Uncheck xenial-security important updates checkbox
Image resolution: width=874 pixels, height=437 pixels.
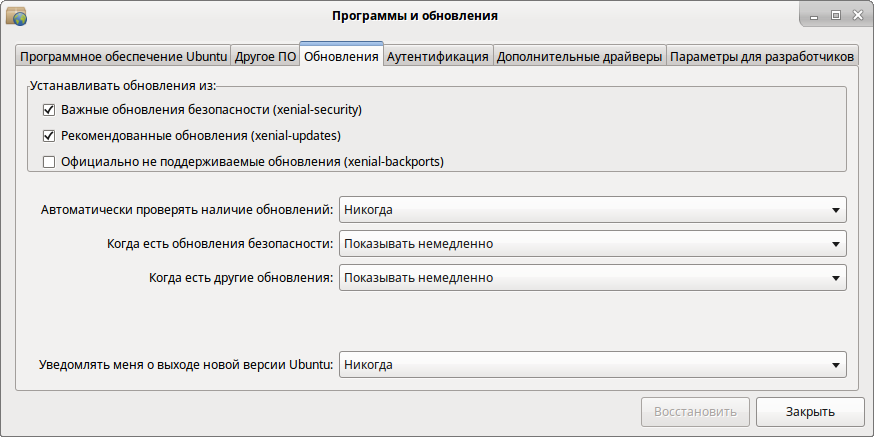point(49,110)
